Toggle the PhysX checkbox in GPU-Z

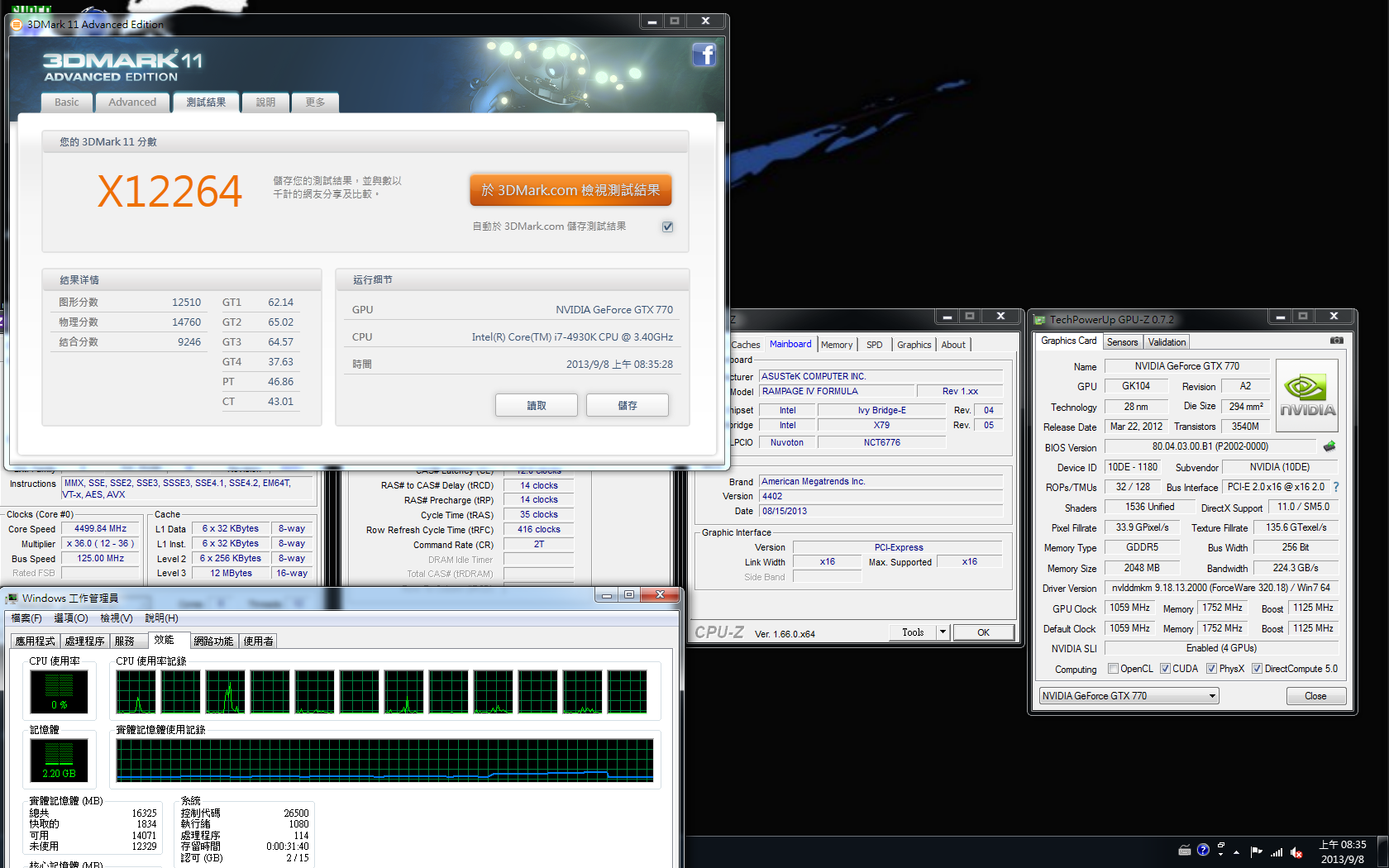point(1211,669)
